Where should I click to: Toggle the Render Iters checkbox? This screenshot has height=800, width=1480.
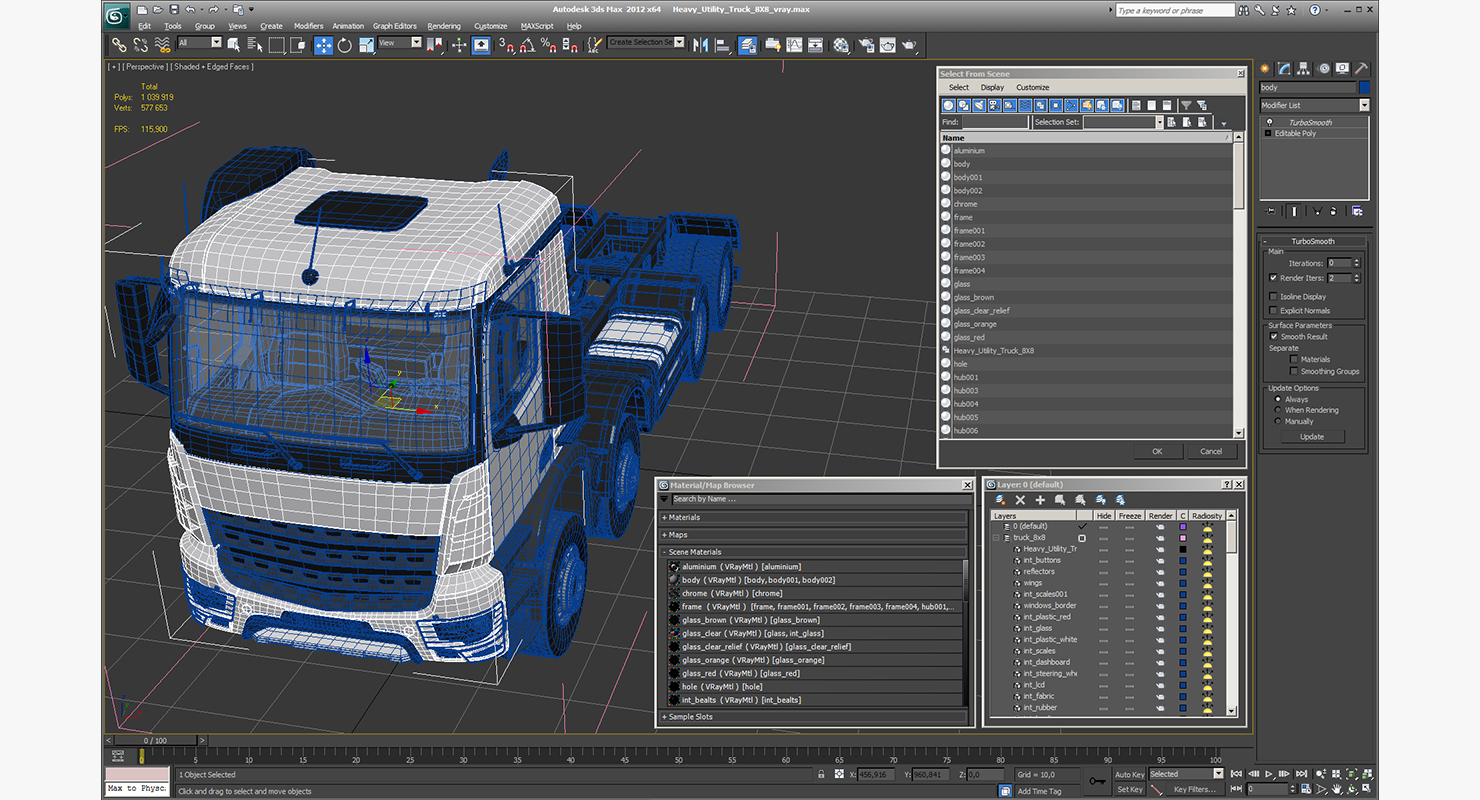[x=1273, y=278]
